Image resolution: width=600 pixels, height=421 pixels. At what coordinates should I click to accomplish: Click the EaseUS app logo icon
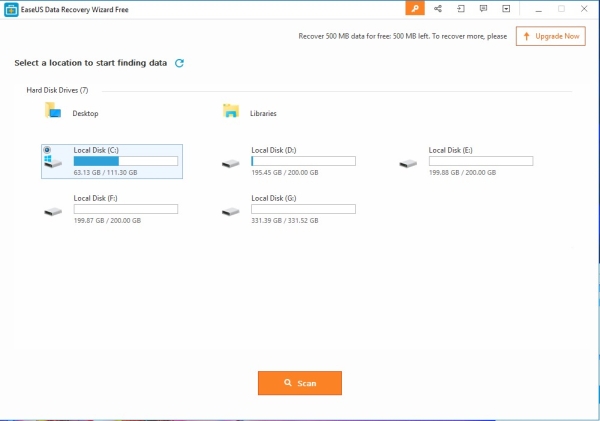[11, 10]
